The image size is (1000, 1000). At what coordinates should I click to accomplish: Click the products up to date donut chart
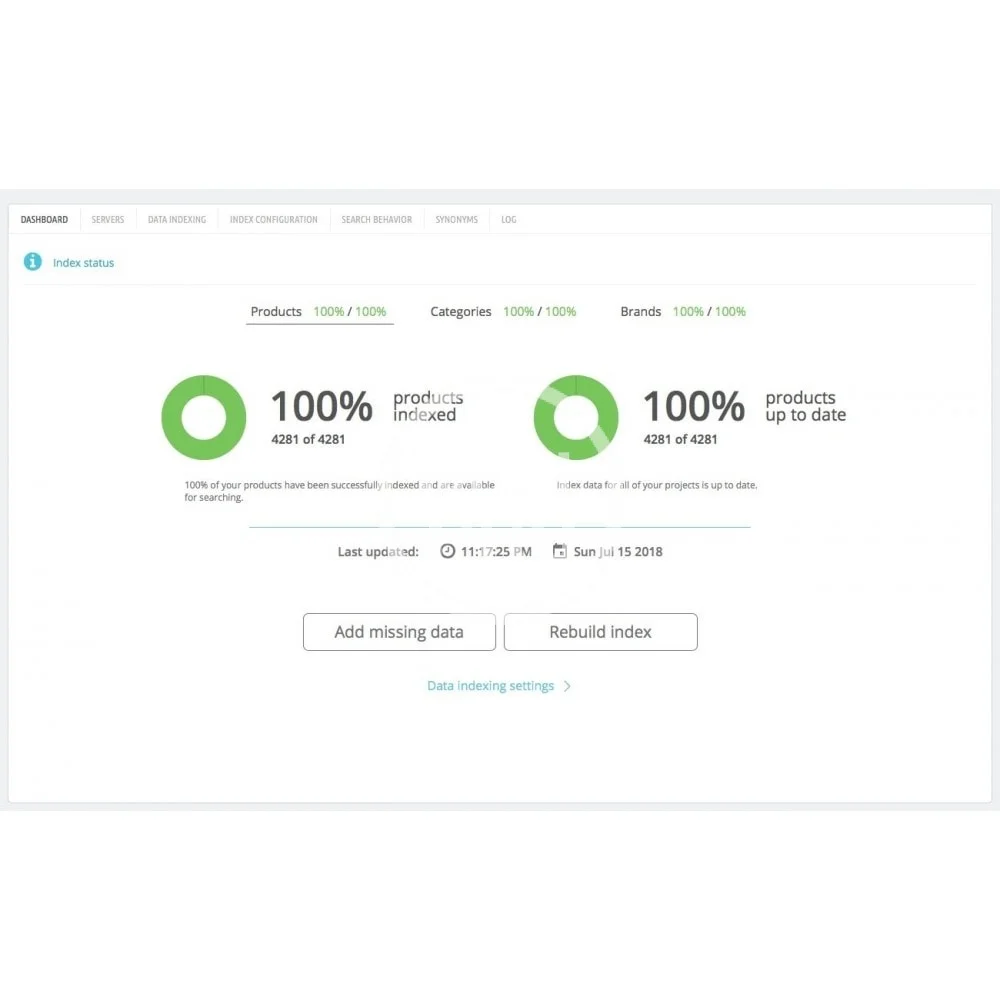pyautogui.click(x=576, y=417)
